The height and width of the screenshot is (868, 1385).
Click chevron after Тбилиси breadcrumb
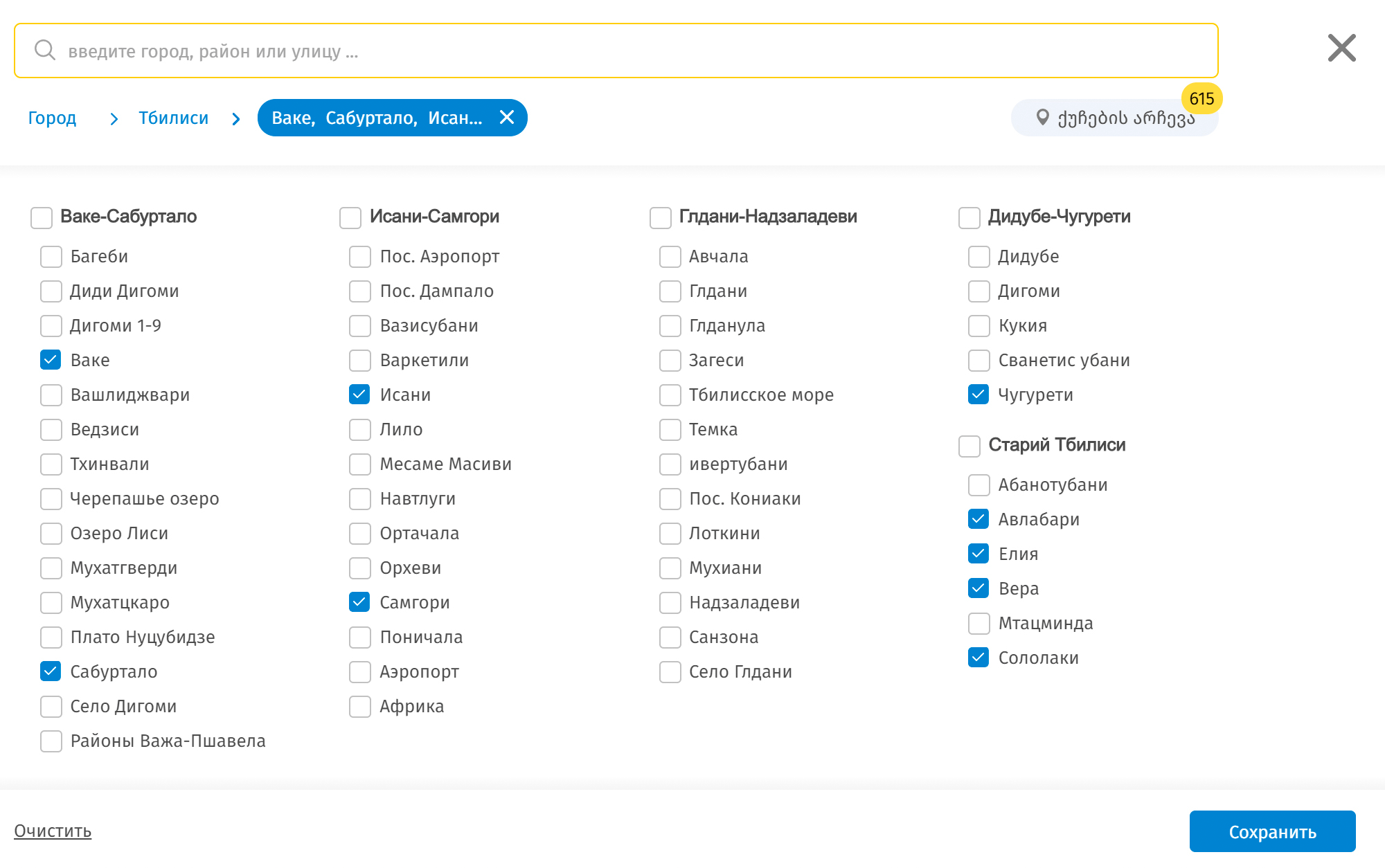click(x=236, y=119)
